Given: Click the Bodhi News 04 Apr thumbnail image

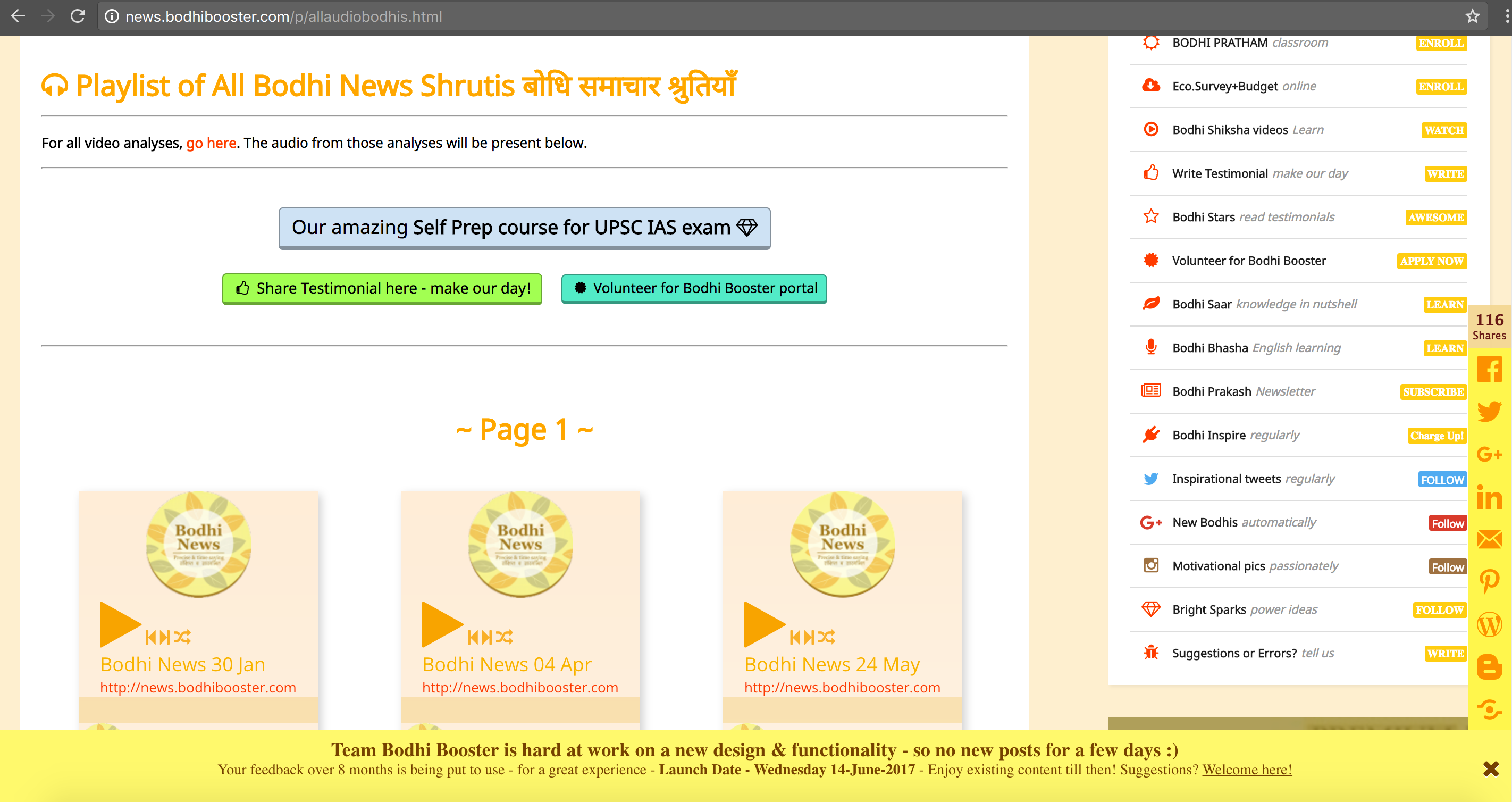Looking at the screenshot, I should [520, 545].
